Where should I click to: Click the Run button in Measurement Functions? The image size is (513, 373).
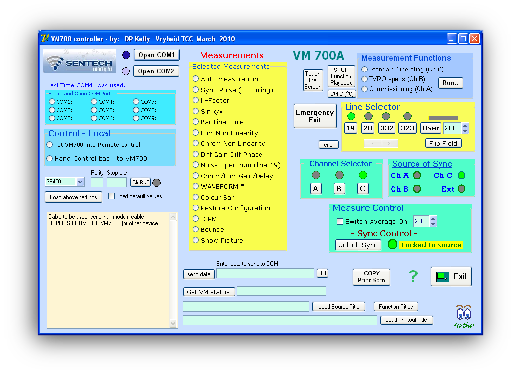(x=451, y=83)
